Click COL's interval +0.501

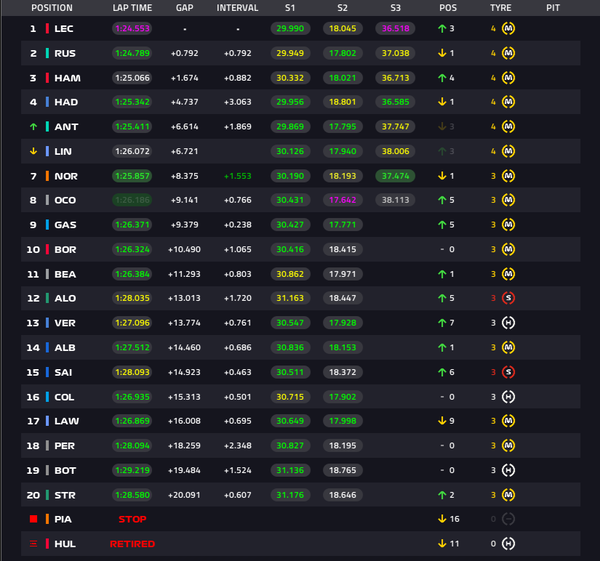[238, 397]
